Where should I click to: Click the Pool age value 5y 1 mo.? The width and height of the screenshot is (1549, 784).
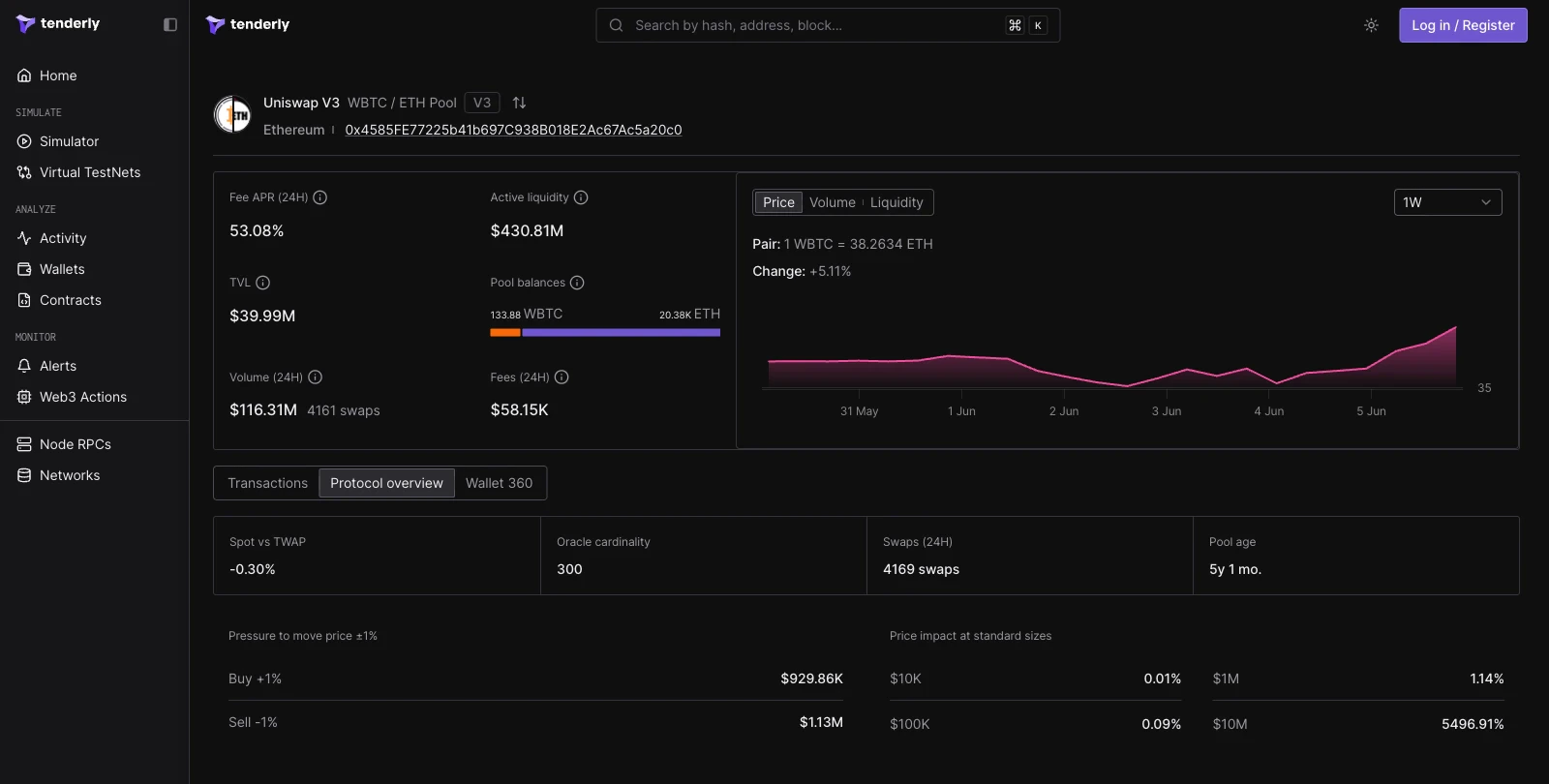(x=1235, y=569)
